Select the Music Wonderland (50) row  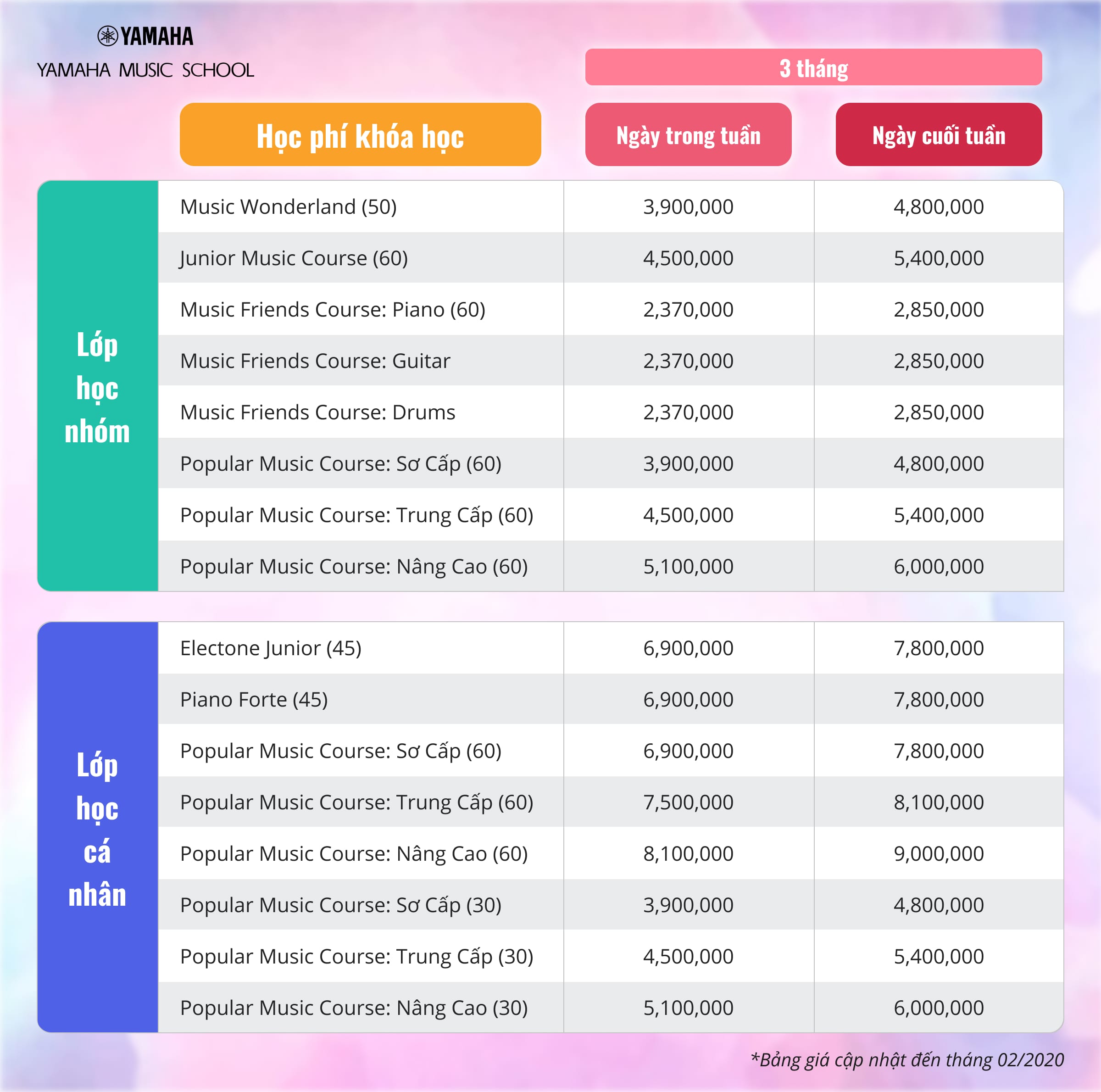coord(289,206)
